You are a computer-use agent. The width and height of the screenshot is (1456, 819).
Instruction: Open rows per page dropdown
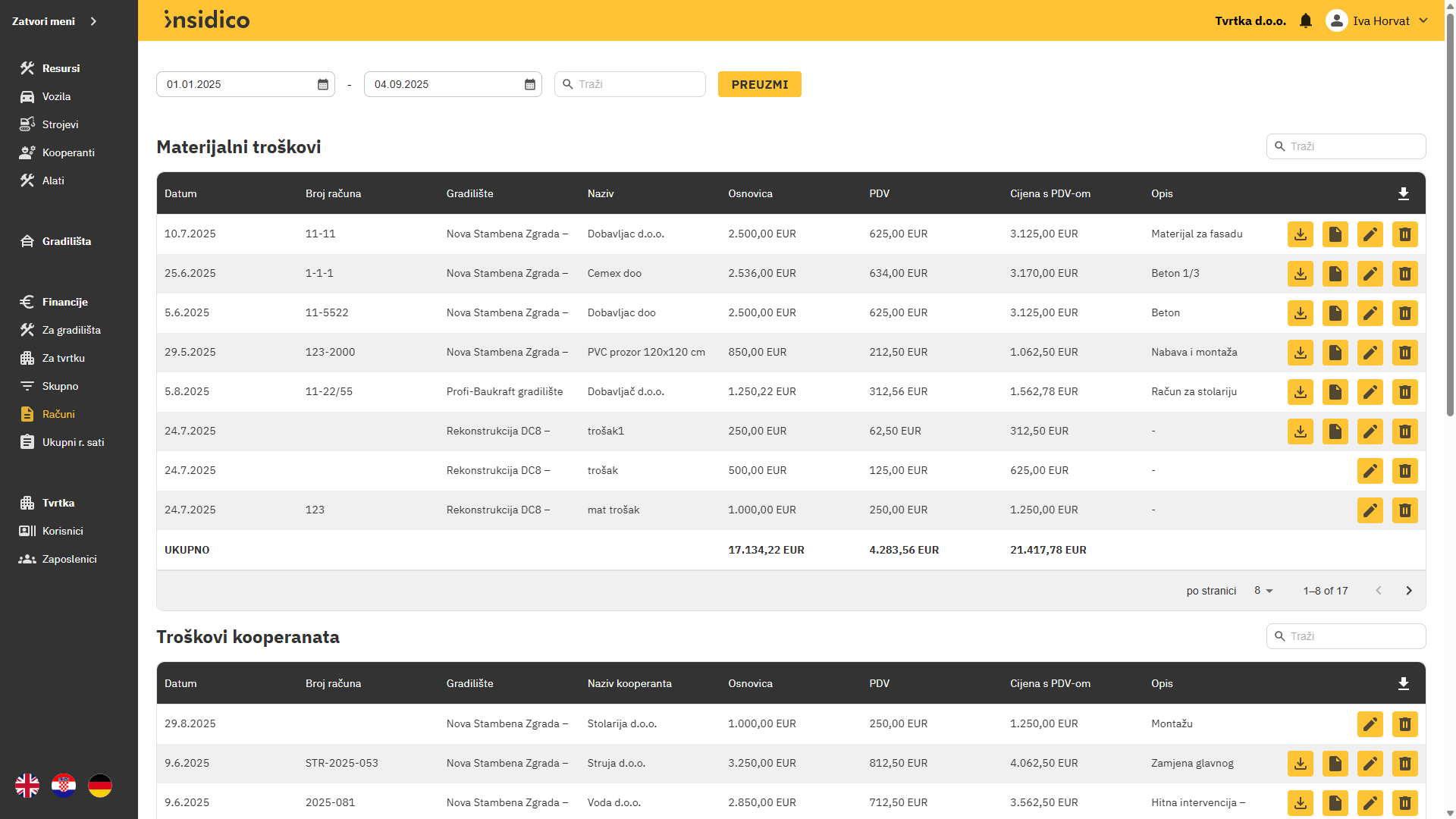[x=1263, y=591]
